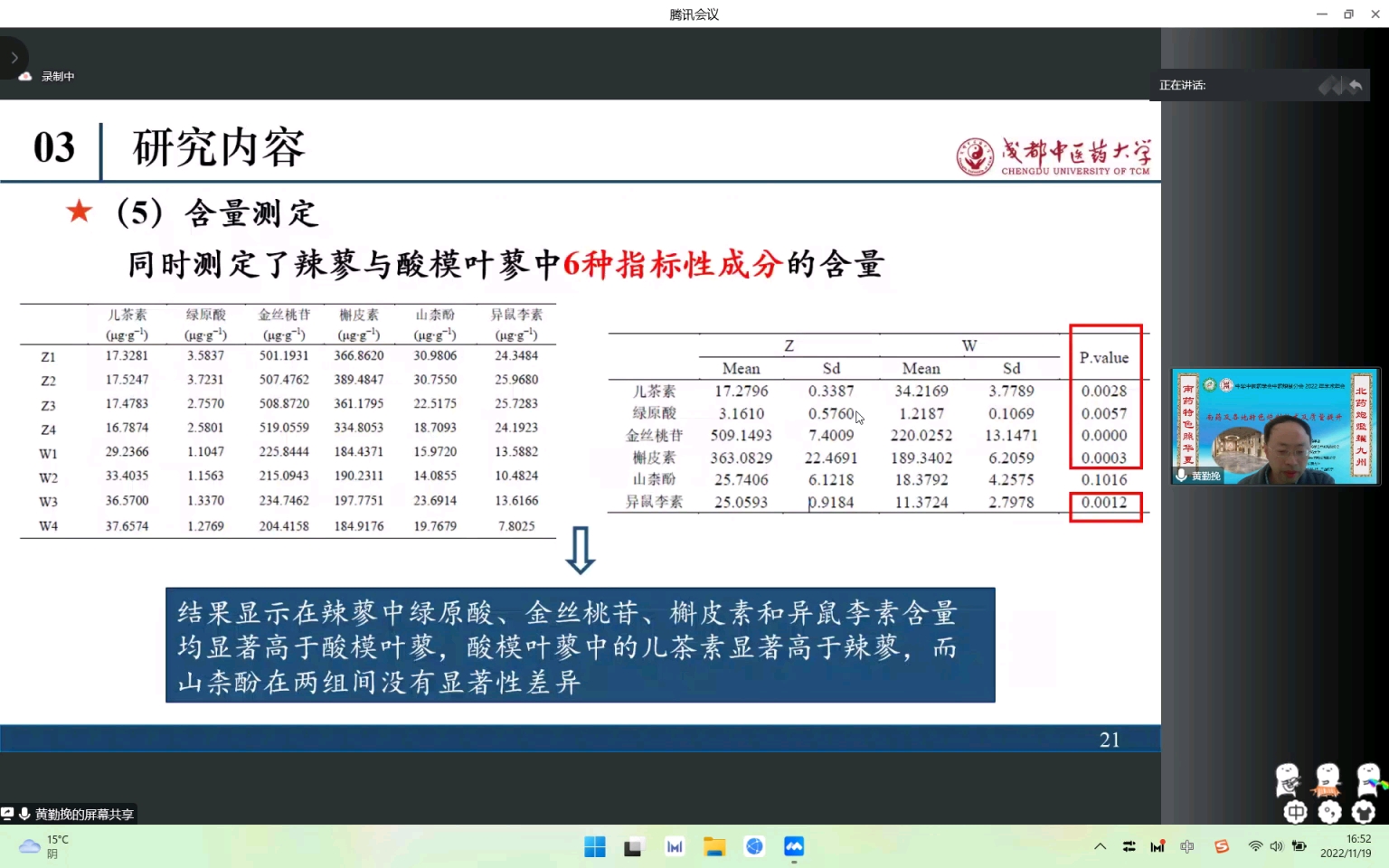Open the blue globe browser on taskbar

[x=754, y=846]
